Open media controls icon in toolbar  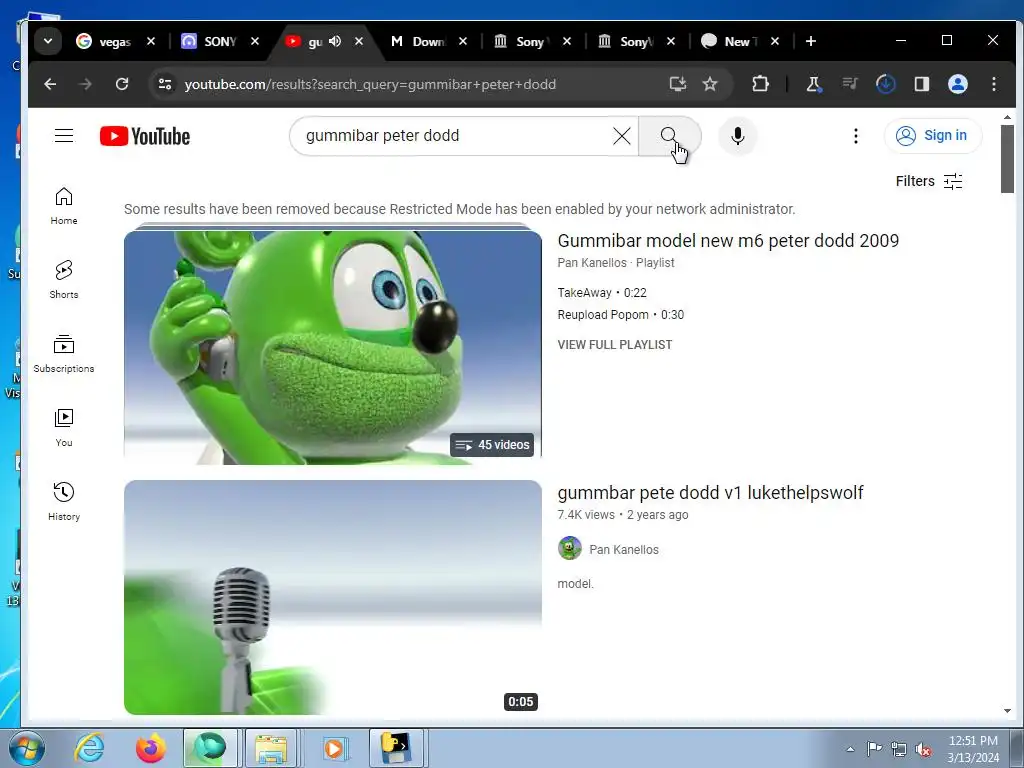[x=850, y=84]
